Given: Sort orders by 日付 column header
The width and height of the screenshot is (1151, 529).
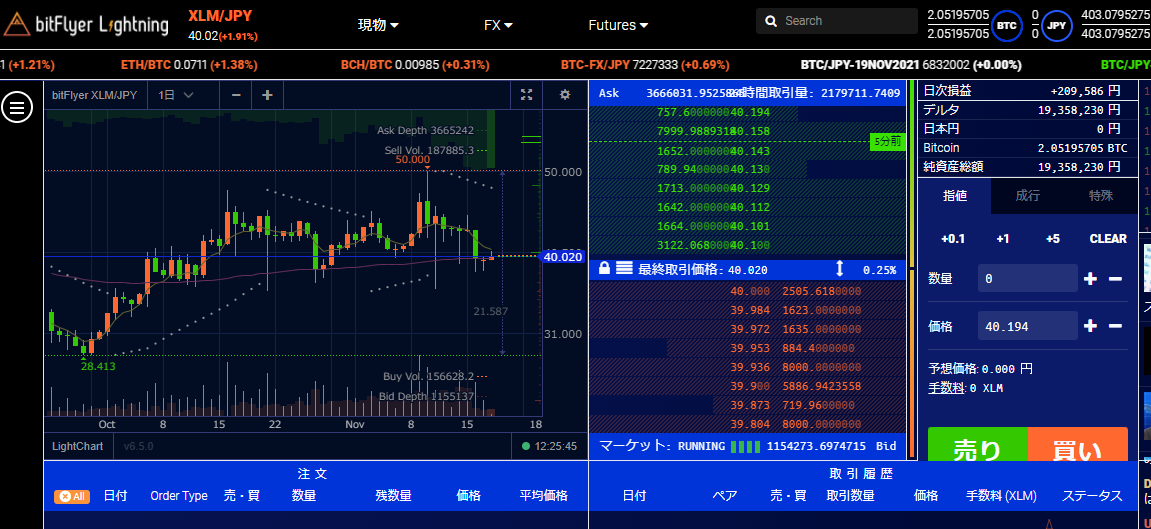Looking at the screenshot, I should click(115, 496).
